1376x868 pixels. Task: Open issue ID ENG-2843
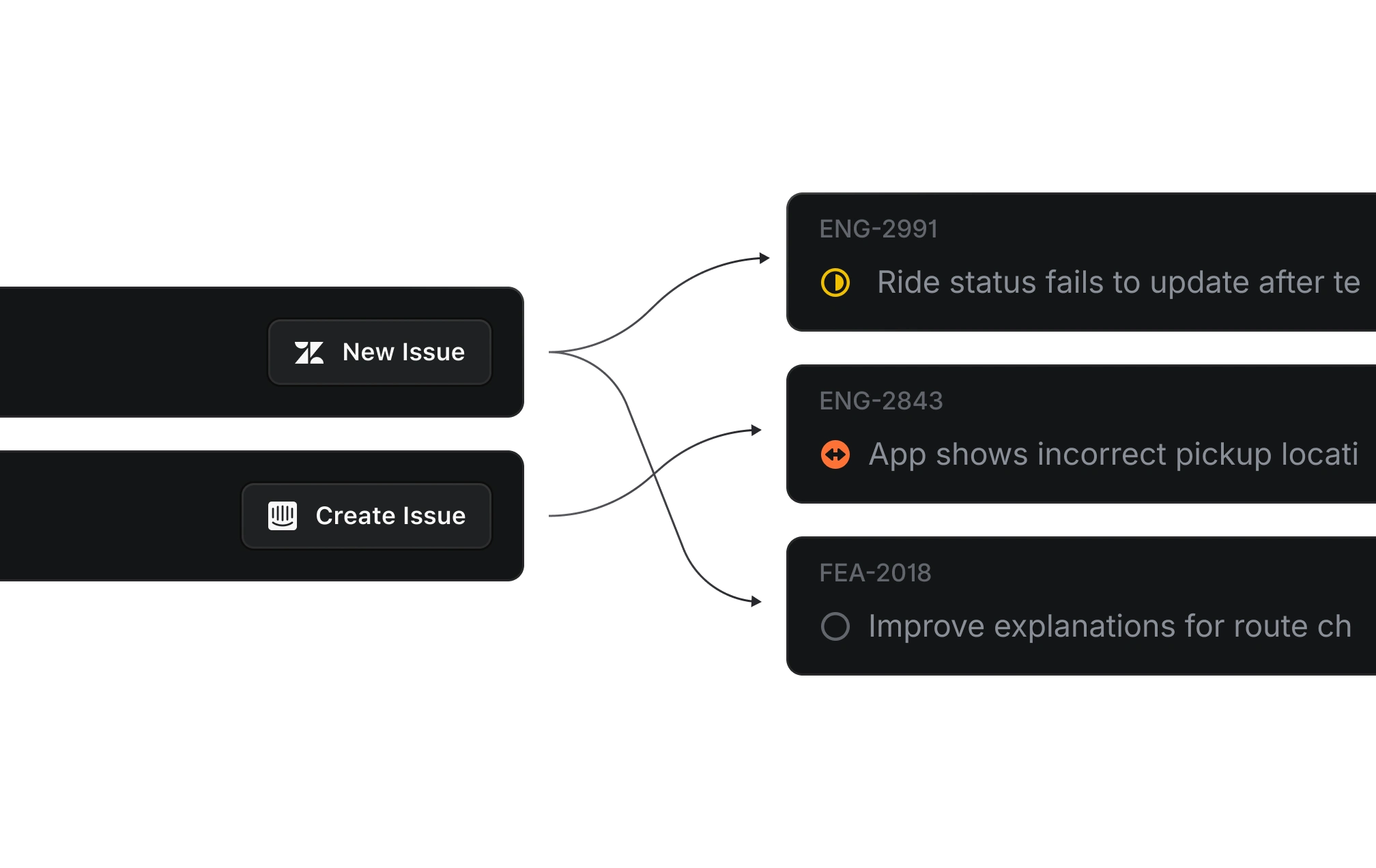point(881,401)
